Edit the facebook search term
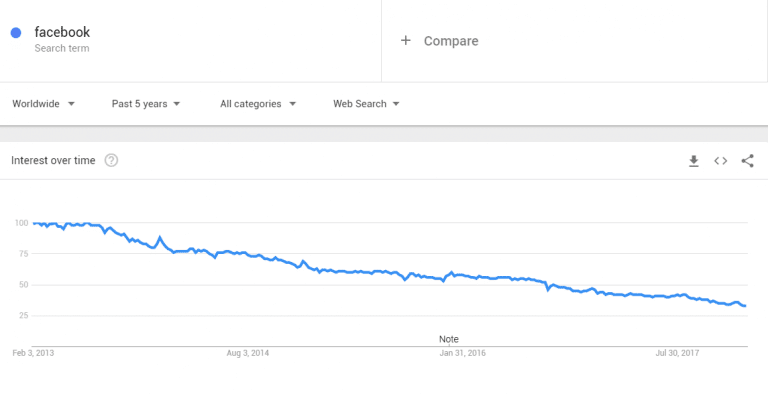 click(x=62, y=32)
